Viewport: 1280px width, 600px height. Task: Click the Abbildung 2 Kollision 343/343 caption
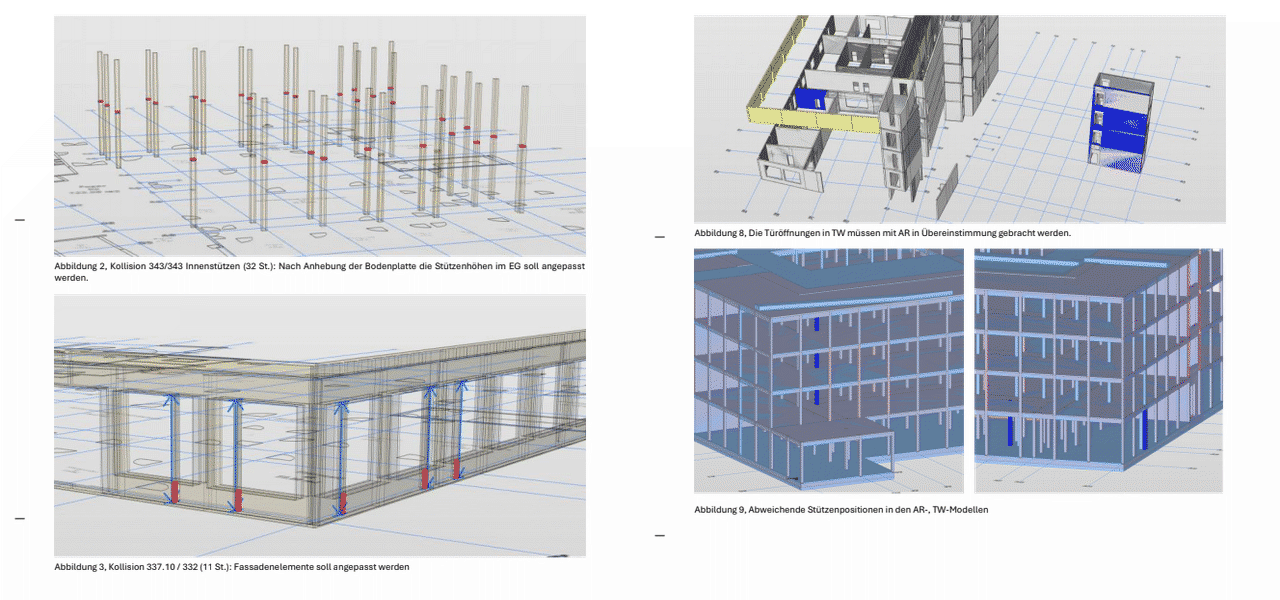[x=320, y=272]
